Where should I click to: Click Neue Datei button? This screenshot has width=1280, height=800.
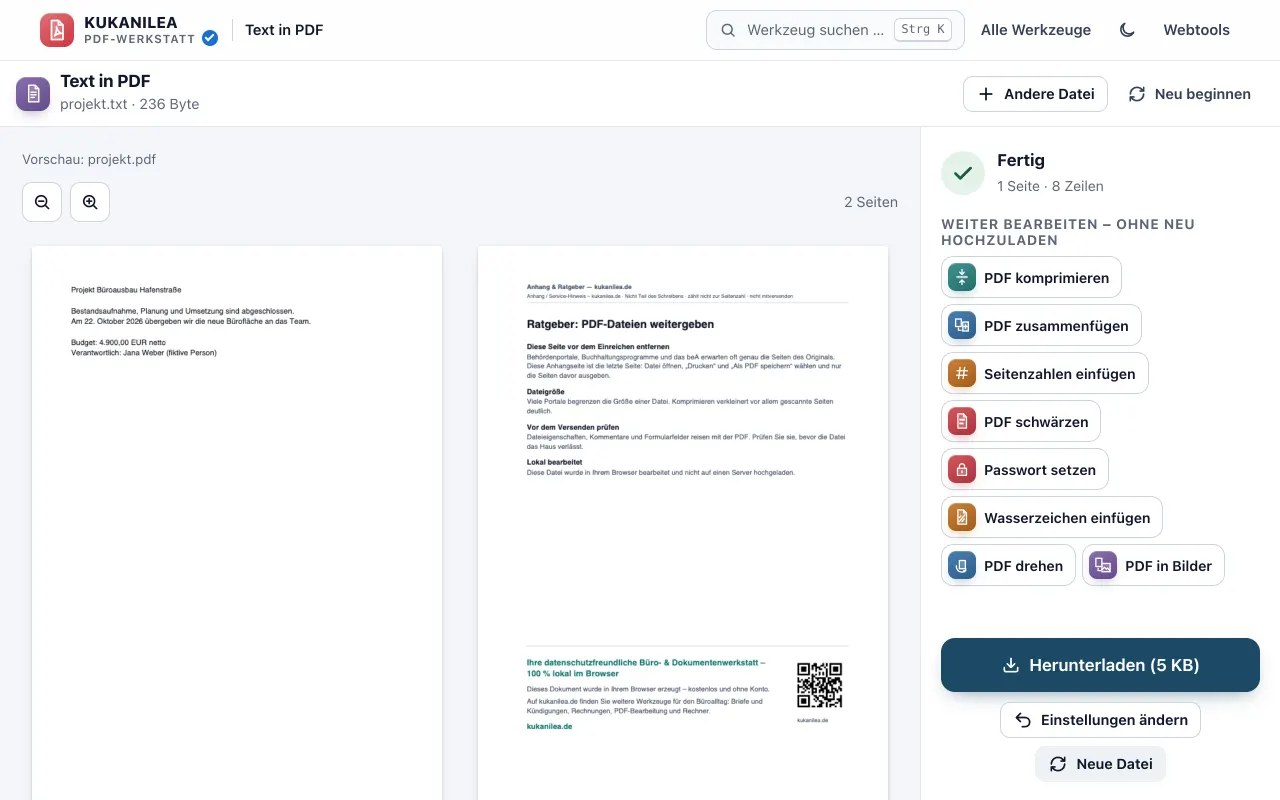(x=1100, y=764)
